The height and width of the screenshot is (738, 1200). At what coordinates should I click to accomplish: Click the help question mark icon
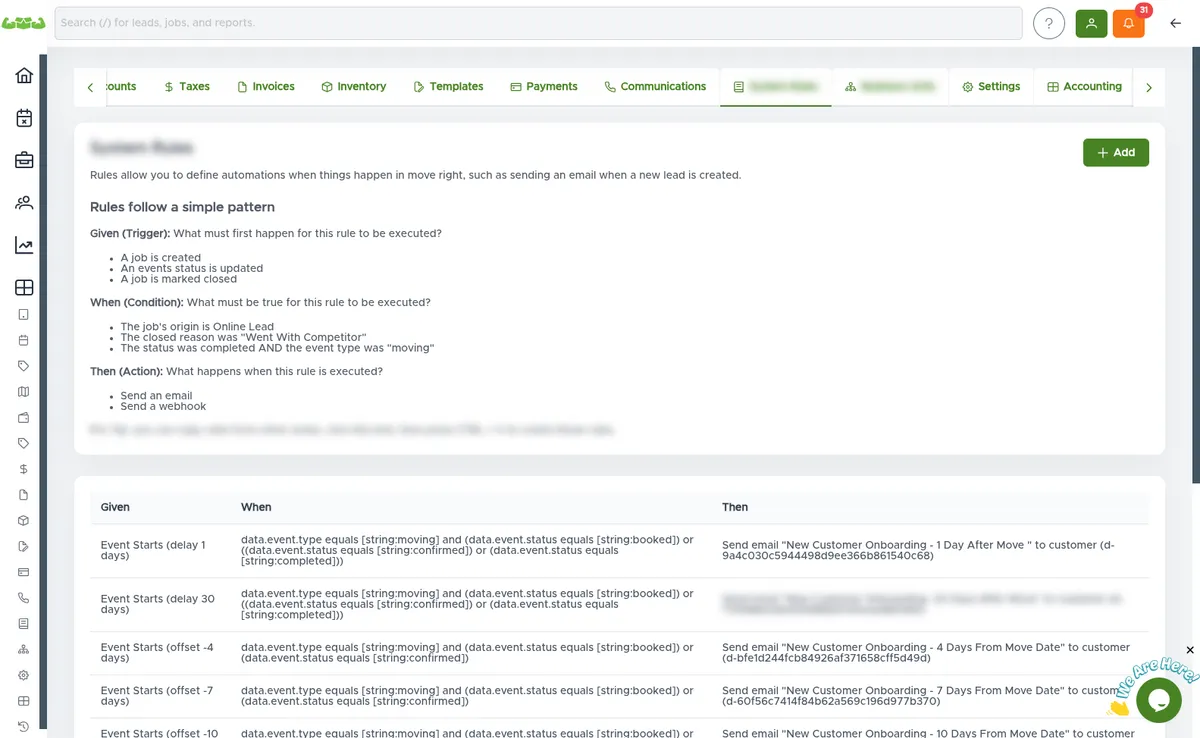pyautogui.click(x=1048, y=22)
